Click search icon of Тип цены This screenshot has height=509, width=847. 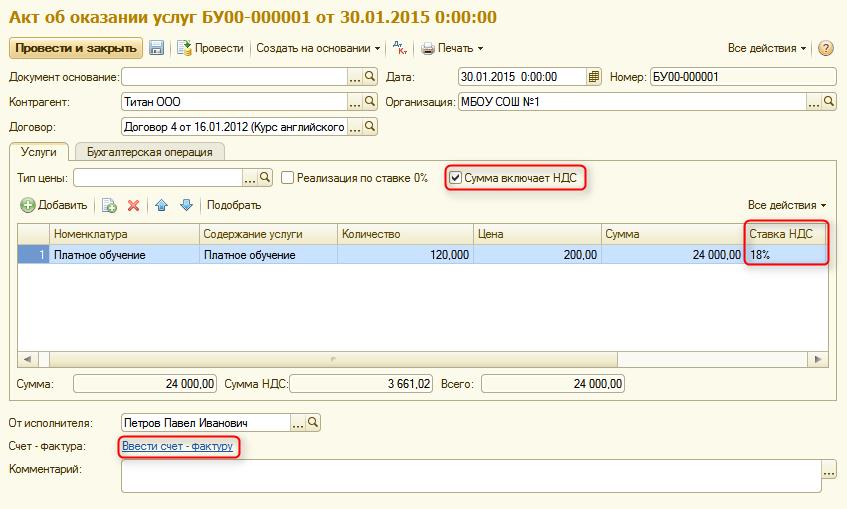pos(265,178)
